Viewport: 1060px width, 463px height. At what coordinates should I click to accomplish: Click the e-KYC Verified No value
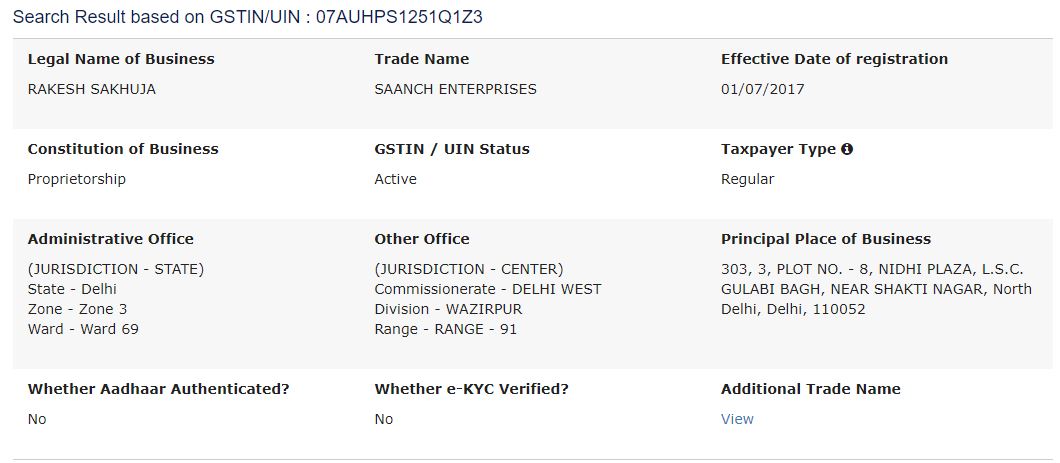[384, 419]
